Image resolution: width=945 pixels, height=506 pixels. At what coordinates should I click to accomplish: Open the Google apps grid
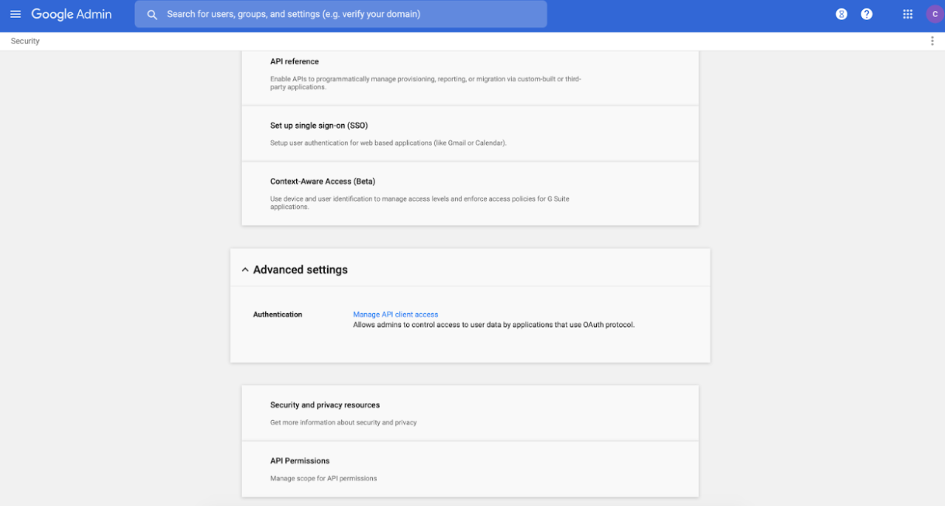pyautogui.click(x=908, y=14)
